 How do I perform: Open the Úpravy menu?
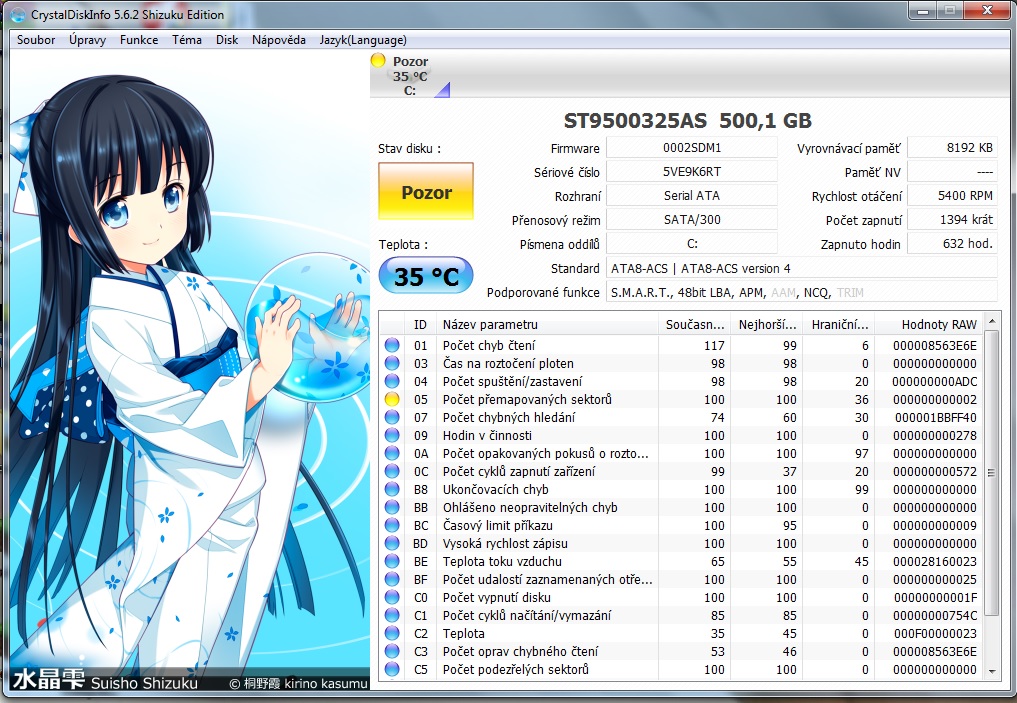click(87, 40)
